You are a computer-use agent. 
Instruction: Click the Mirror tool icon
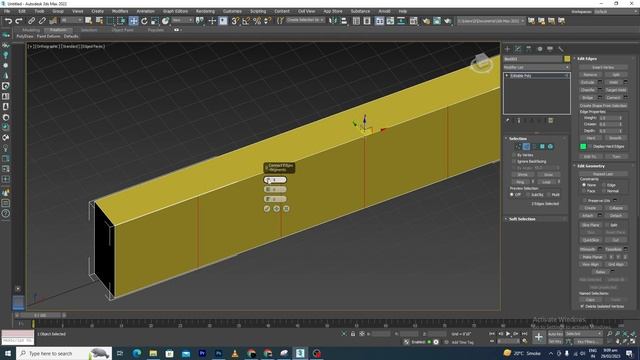[333, 21]
